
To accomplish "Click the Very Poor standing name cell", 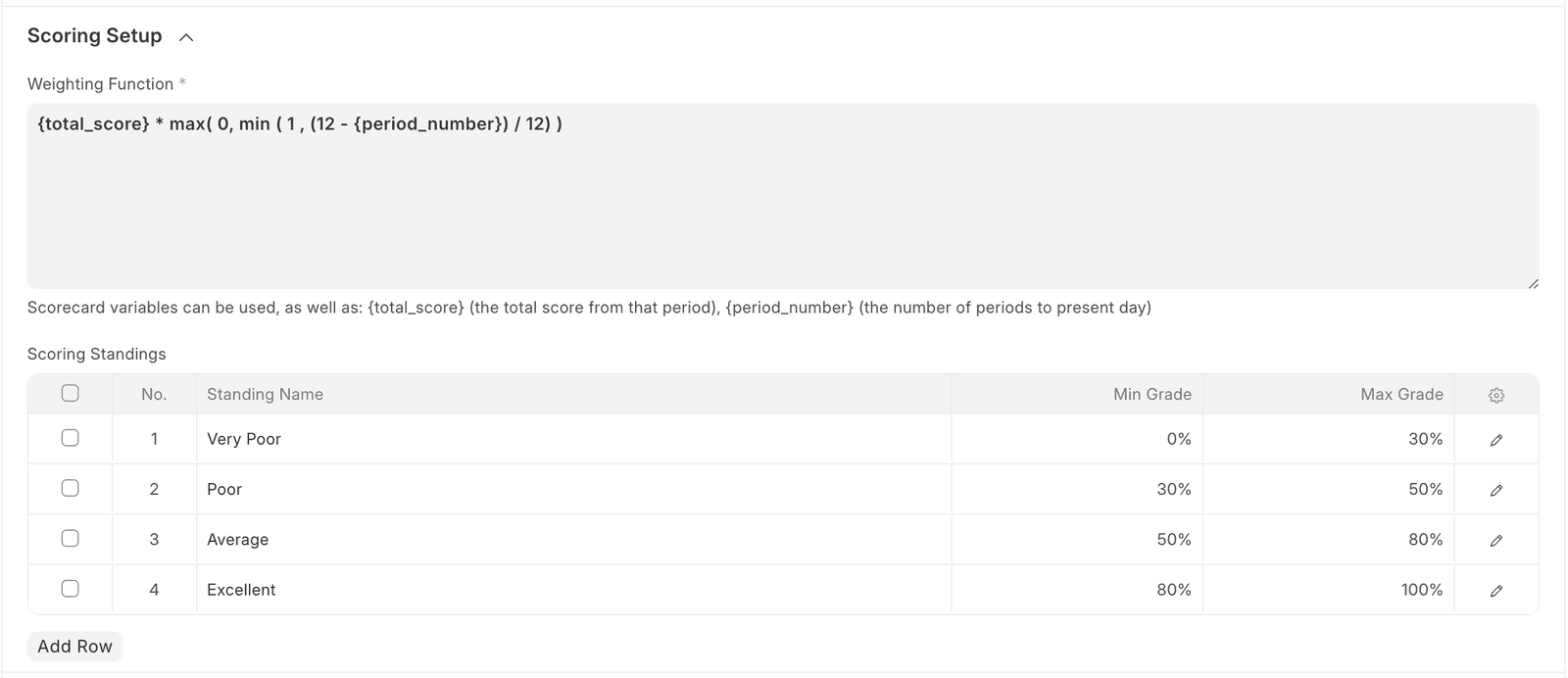I will pos(573,439).
